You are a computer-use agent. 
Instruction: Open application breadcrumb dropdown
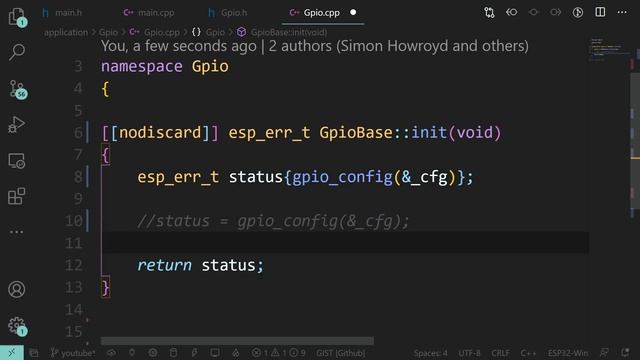coord(66,32)
